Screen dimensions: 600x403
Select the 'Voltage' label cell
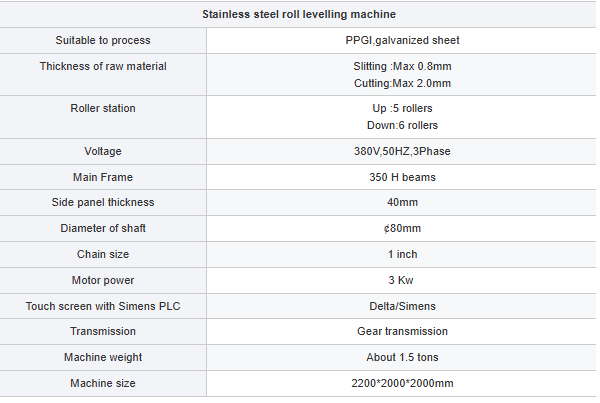pos(103,151)
